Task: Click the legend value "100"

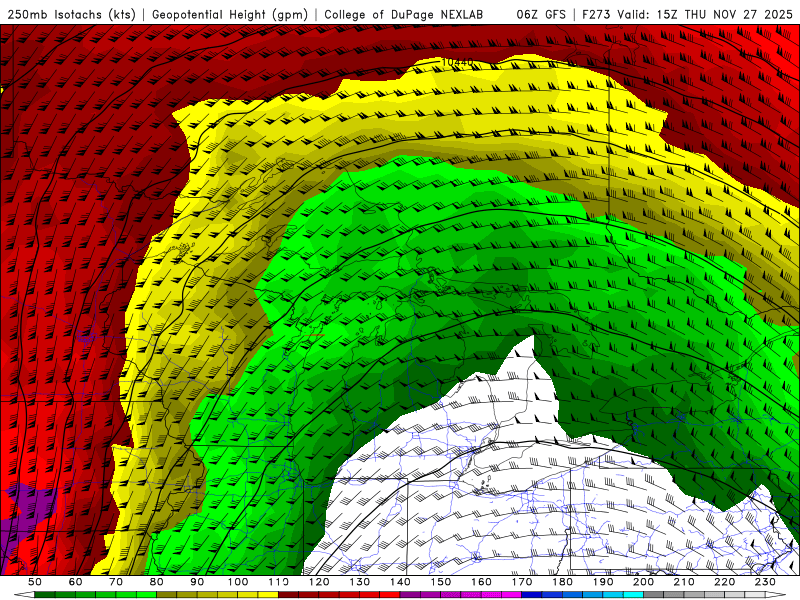Action: click(238, 582)
